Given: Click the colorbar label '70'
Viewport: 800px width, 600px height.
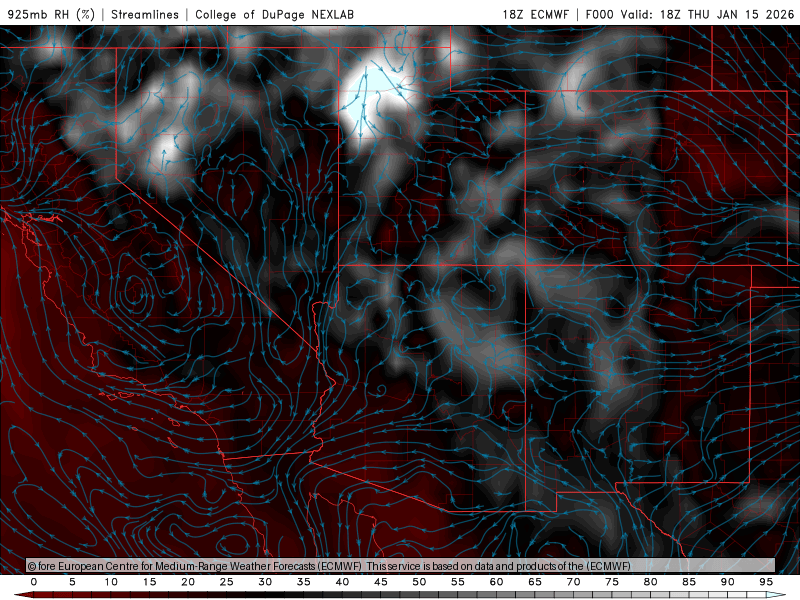Looking at the screenshot, I should point(573,582).
